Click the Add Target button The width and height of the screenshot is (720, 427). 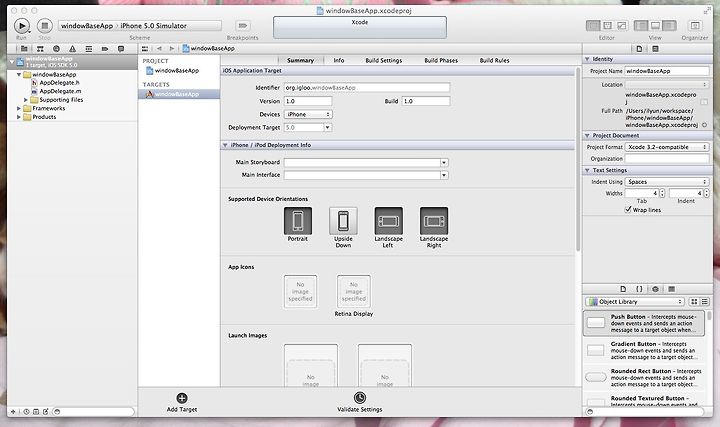point(182,402)
